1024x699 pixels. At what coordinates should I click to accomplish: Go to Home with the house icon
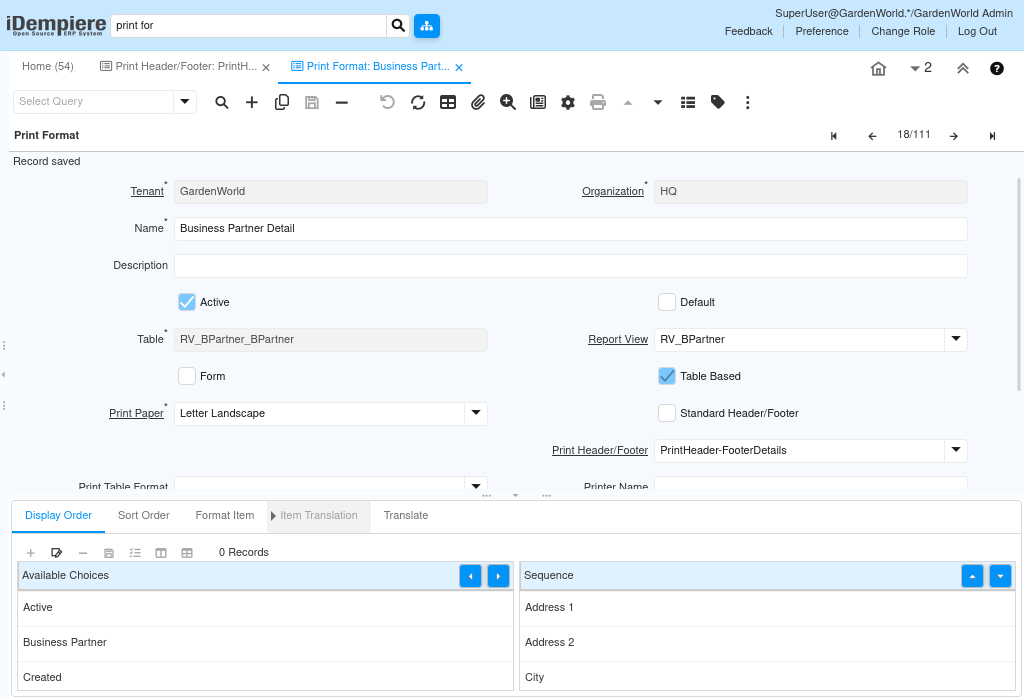[878, 69]
